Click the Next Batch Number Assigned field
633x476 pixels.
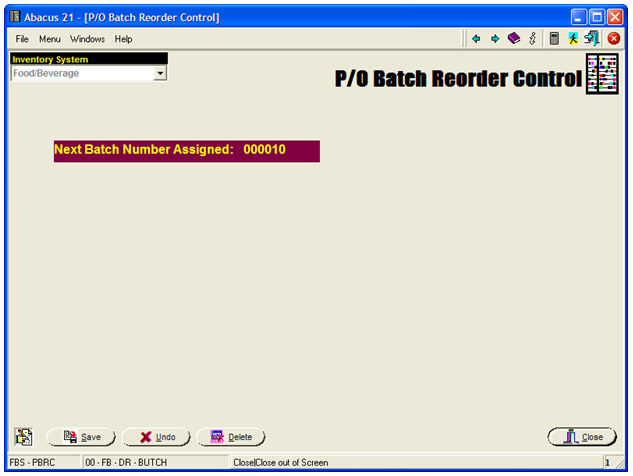(186, 150)
